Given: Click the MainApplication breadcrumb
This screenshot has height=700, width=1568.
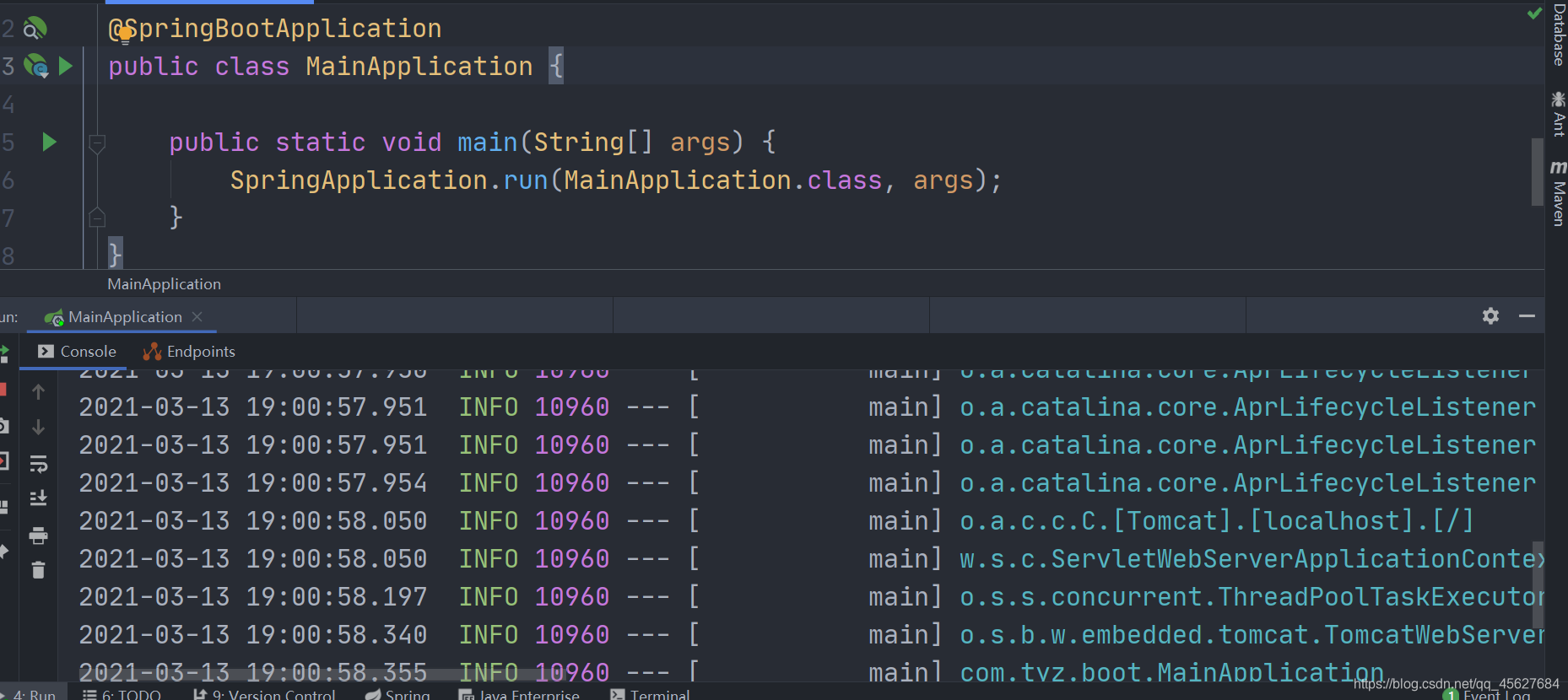Looking at the screenshot, I should point(164,284).
